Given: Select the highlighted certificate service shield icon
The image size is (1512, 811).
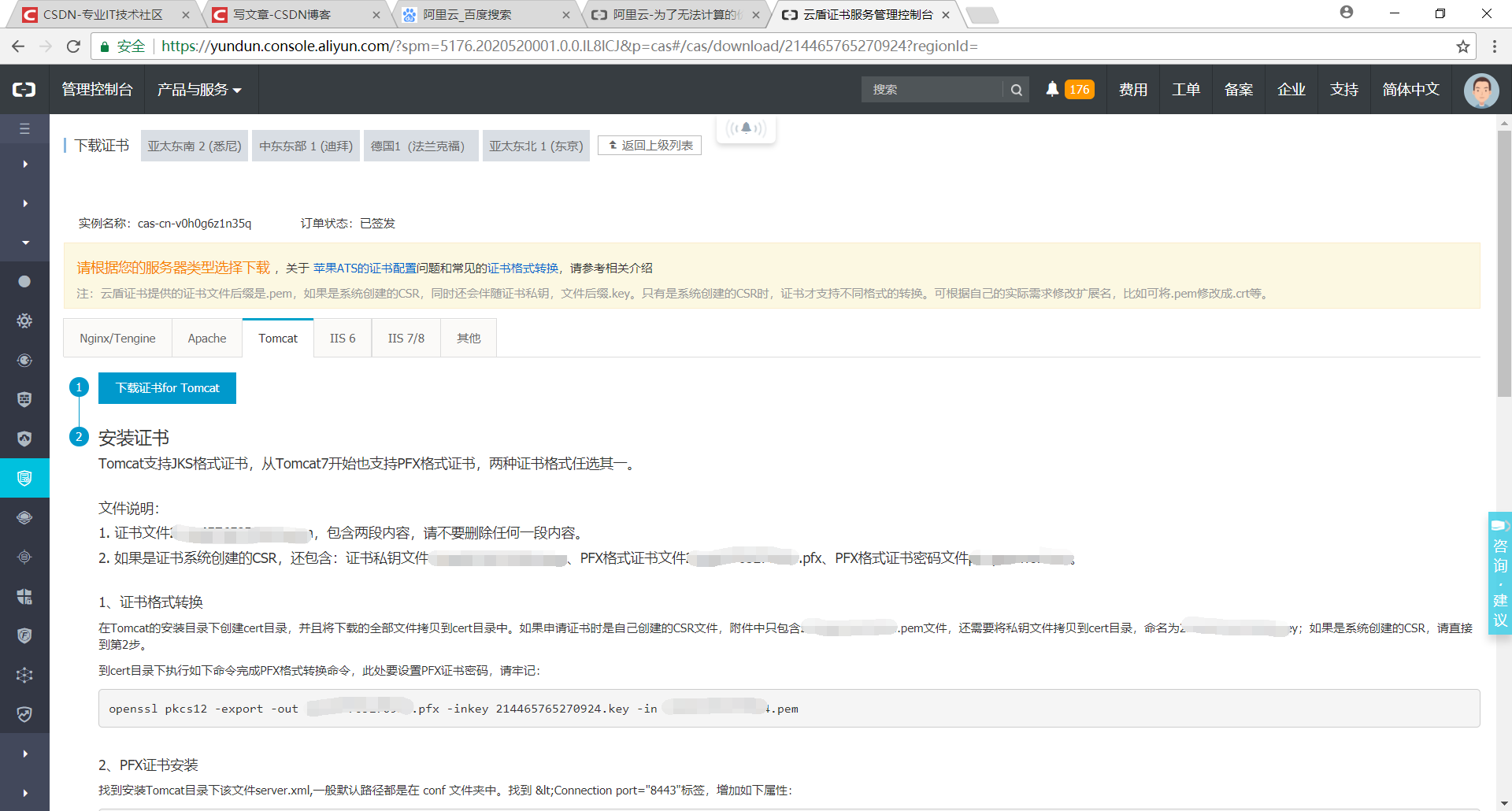Looking at the screenshot, I should pos(24,478).
